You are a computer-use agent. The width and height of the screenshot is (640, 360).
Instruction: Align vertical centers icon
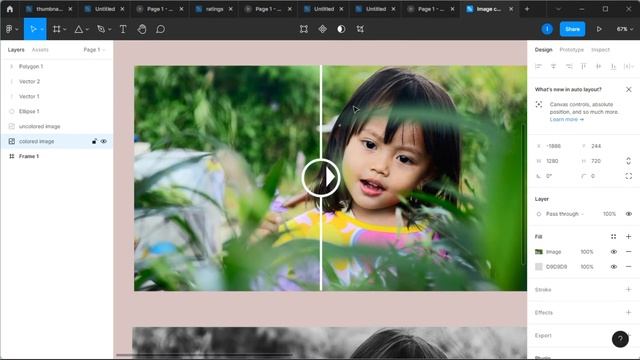coord(598,66)
